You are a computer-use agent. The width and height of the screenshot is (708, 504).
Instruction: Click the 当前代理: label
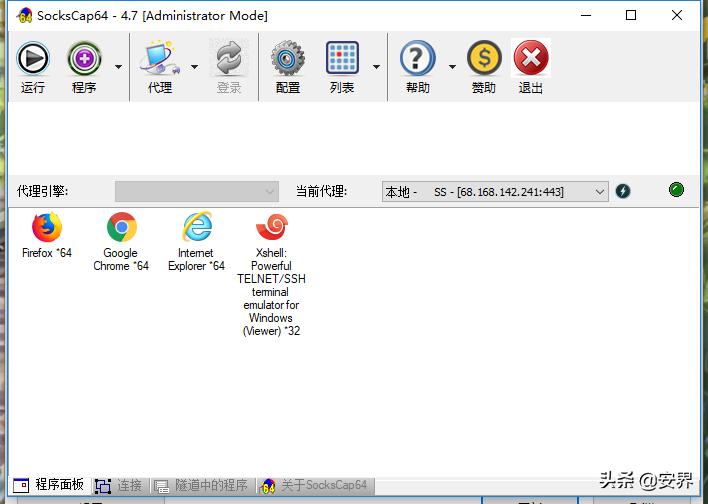[x=321, y=191]
